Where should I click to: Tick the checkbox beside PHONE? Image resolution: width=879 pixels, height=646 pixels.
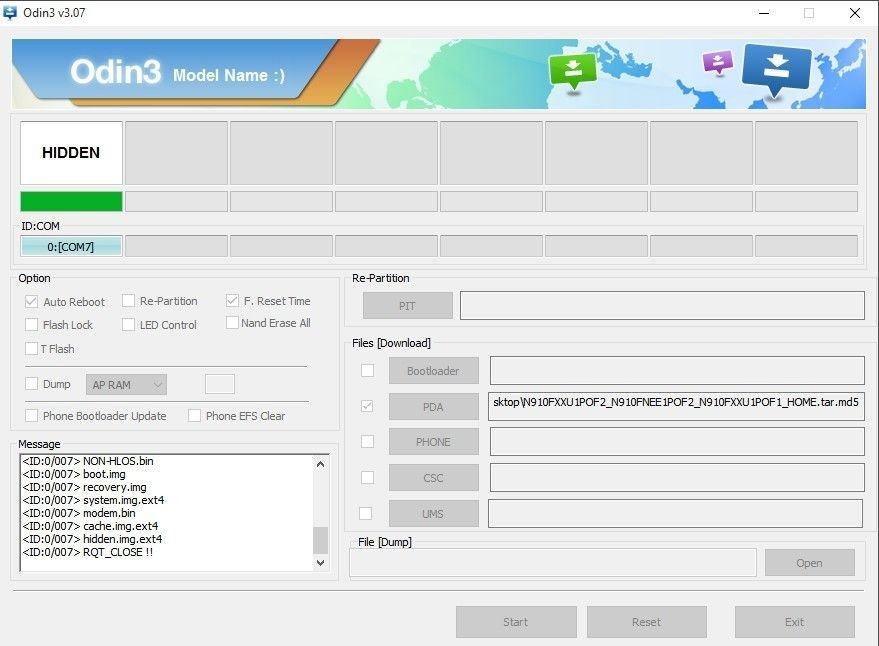(x=367, y=441)
